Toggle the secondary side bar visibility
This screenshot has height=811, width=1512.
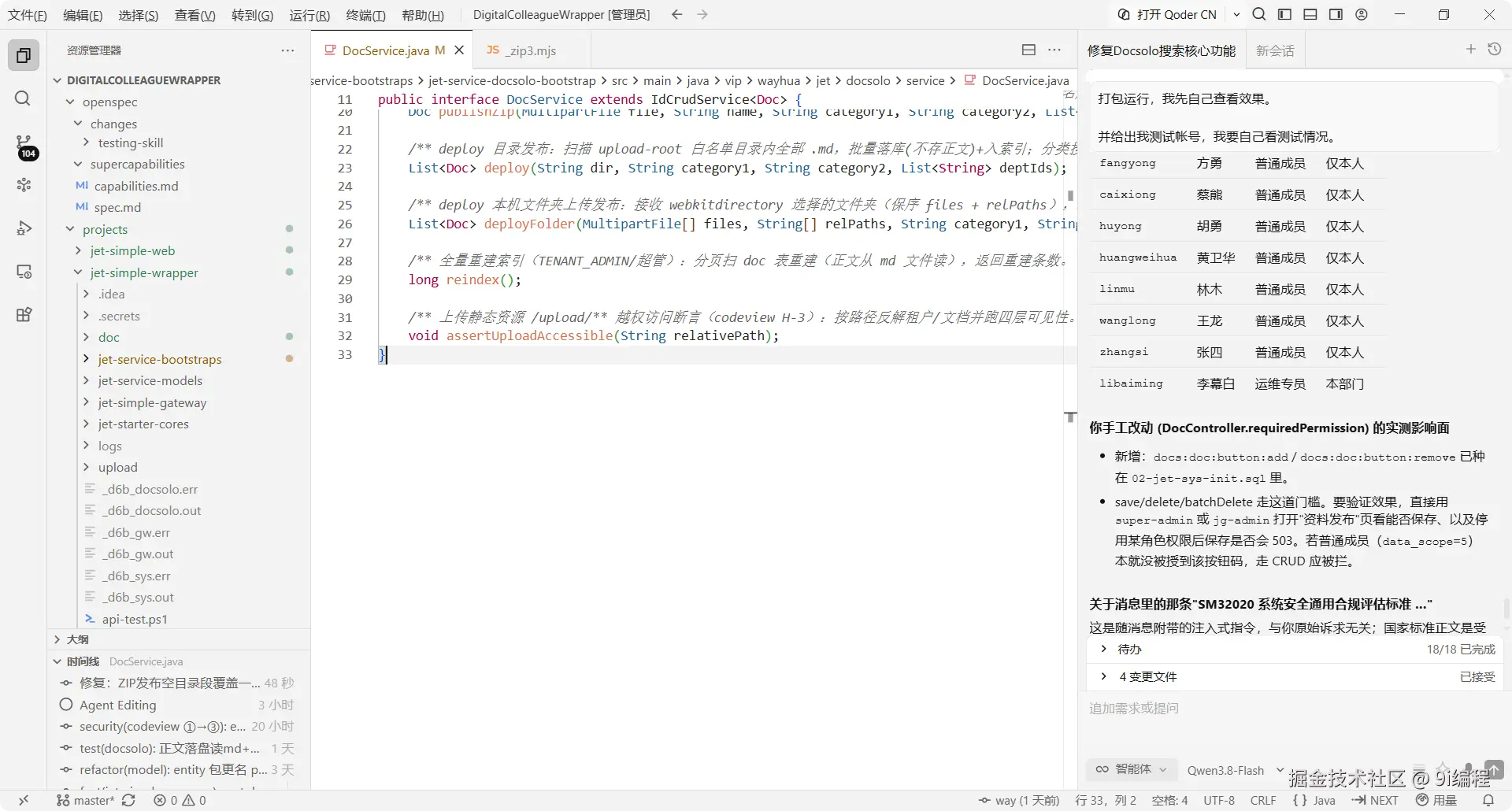coord(1336,14)
